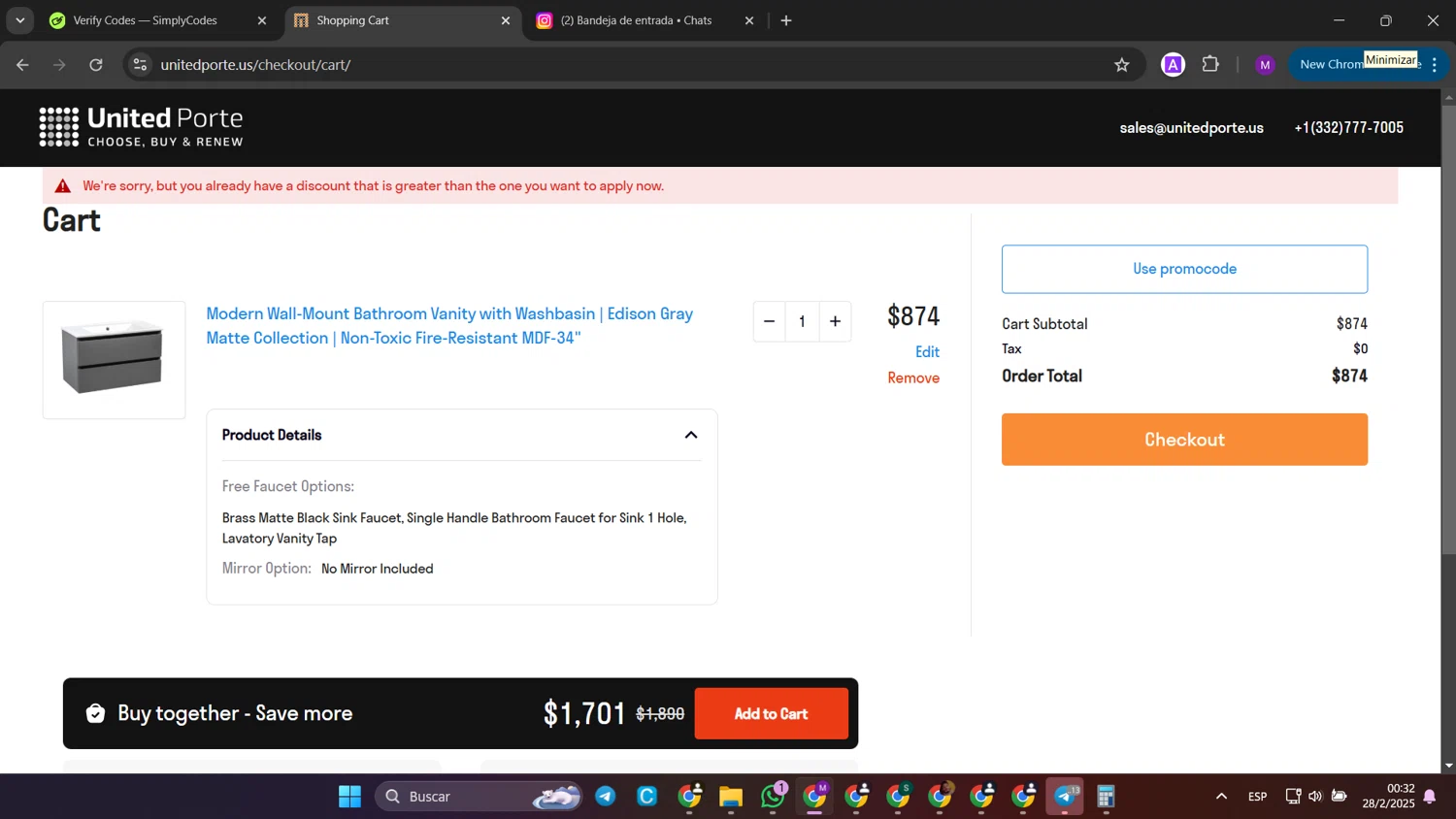Open the battery status tray icon
Viewport: 1456px width, 819px height.
point(1340,797)
